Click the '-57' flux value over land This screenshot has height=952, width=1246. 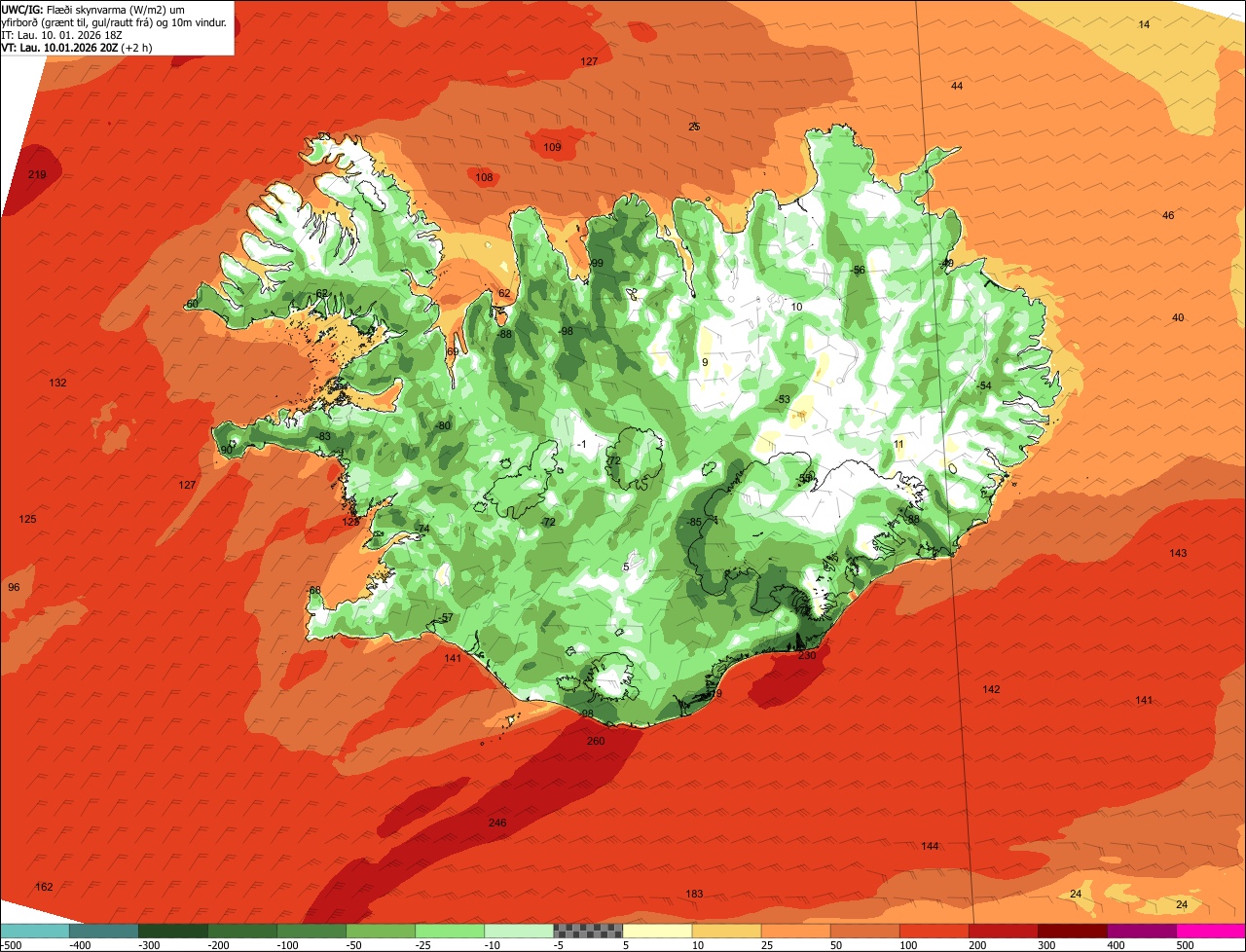(446, 618)
